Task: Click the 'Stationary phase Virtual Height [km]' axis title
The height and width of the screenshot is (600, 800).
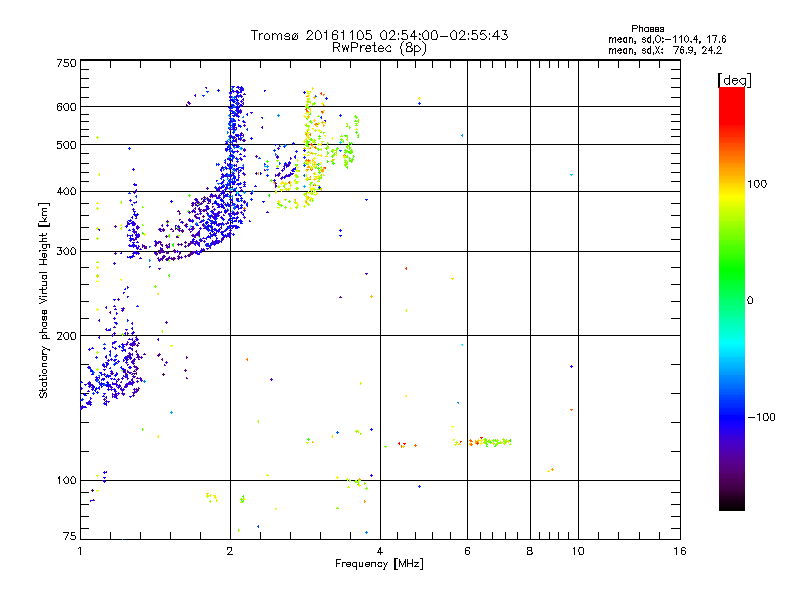Action: coord(44,300)
